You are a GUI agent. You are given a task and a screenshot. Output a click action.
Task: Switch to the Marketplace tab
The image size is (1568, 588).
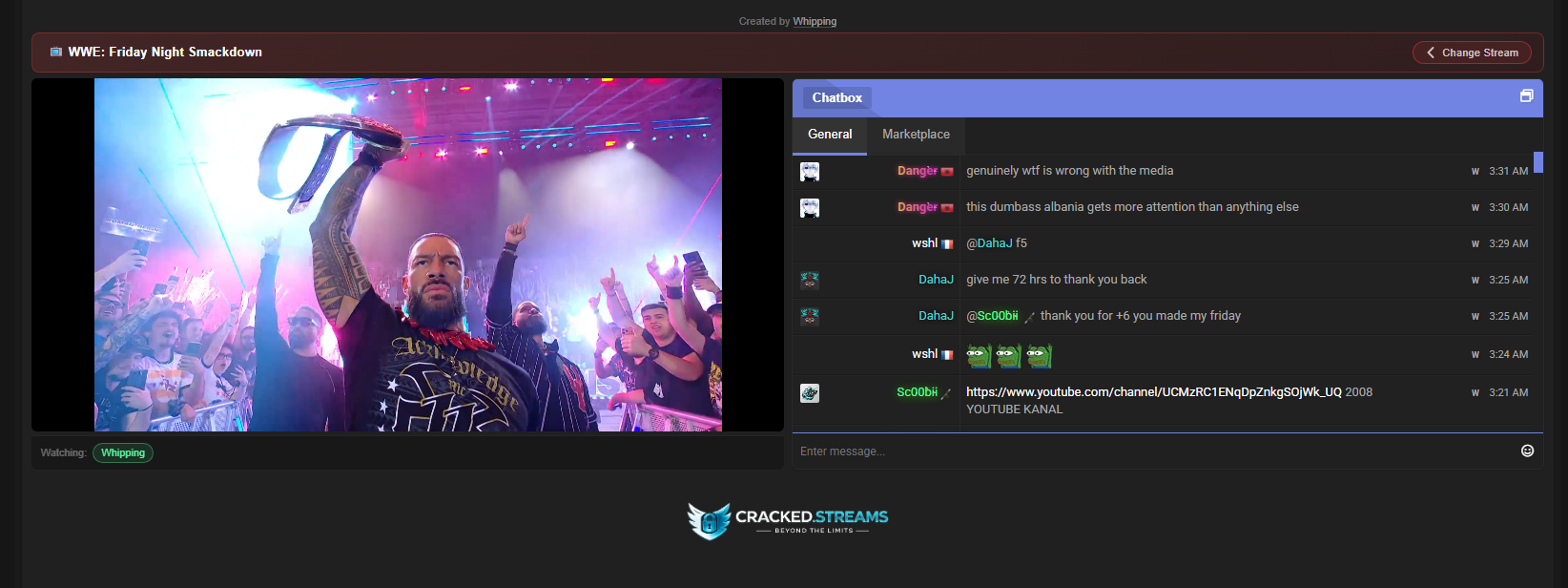tap(916, 135)
